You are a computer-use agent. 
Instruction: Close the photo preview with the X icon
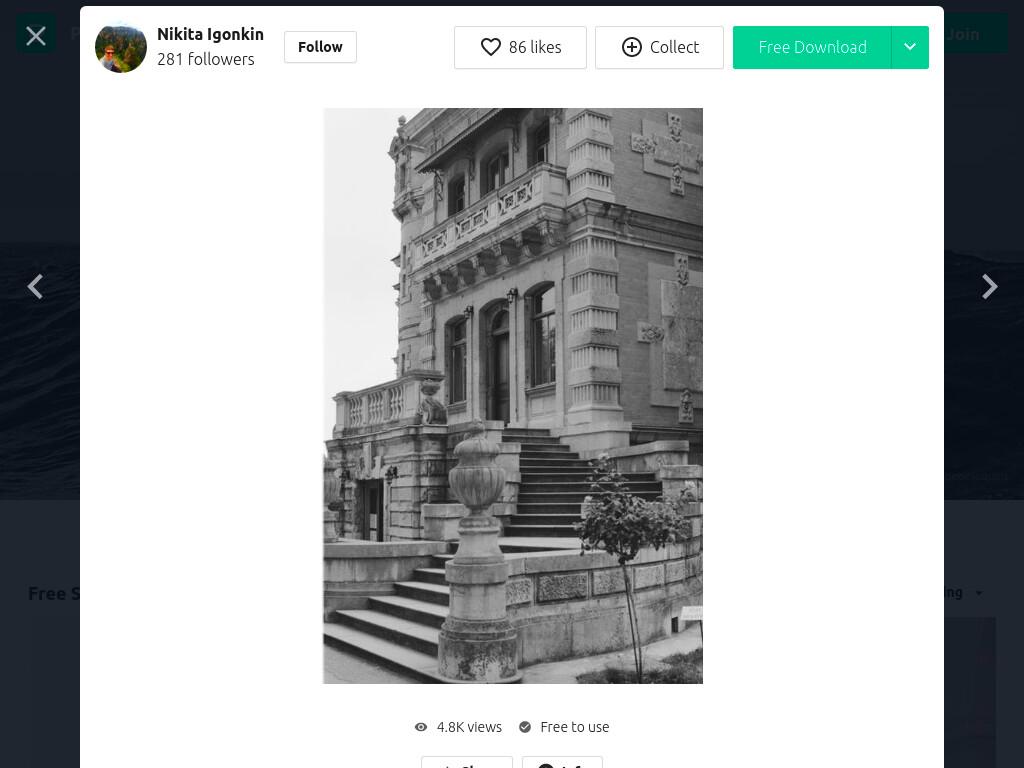coord(36,35)
